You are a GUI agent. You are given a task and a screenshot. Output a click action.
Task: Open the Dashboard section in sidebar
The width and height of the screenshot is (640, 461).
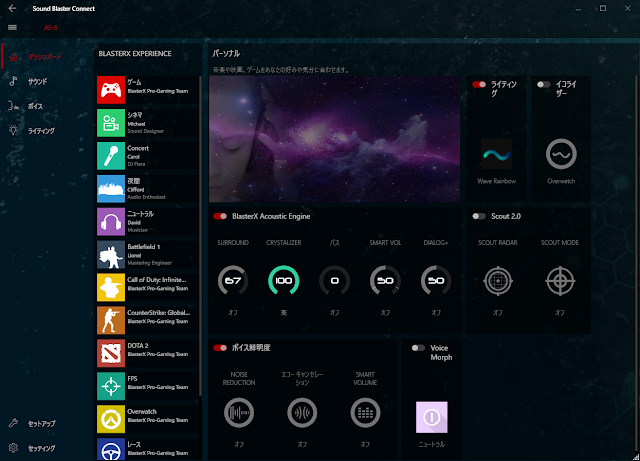pos(47,57)
